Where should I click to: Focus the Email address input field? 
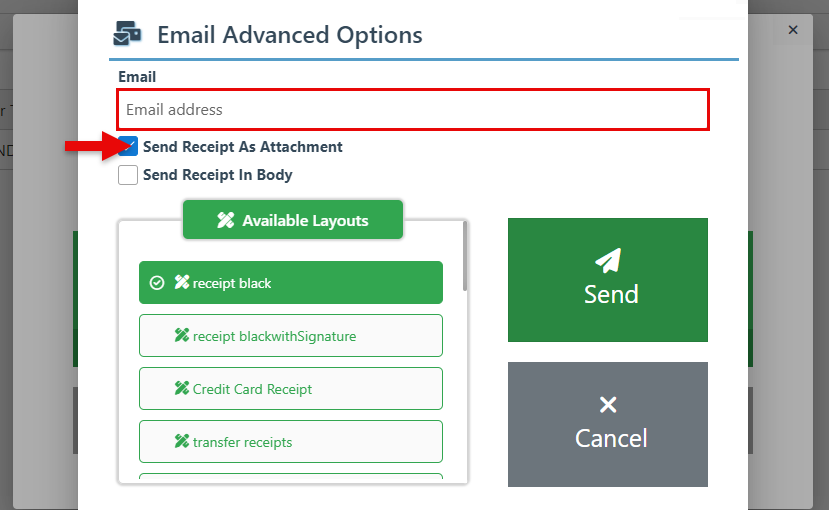coord(413,110)
